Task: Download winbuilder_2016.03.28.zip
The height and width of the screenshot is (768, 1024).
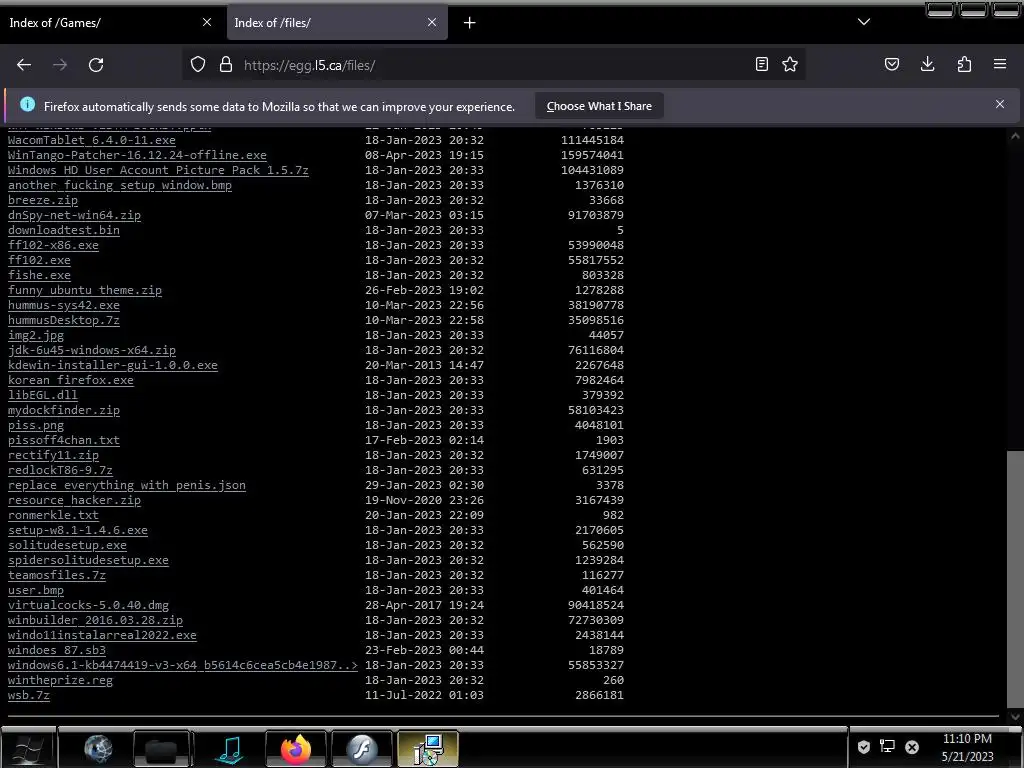Action: pos(95,620)
